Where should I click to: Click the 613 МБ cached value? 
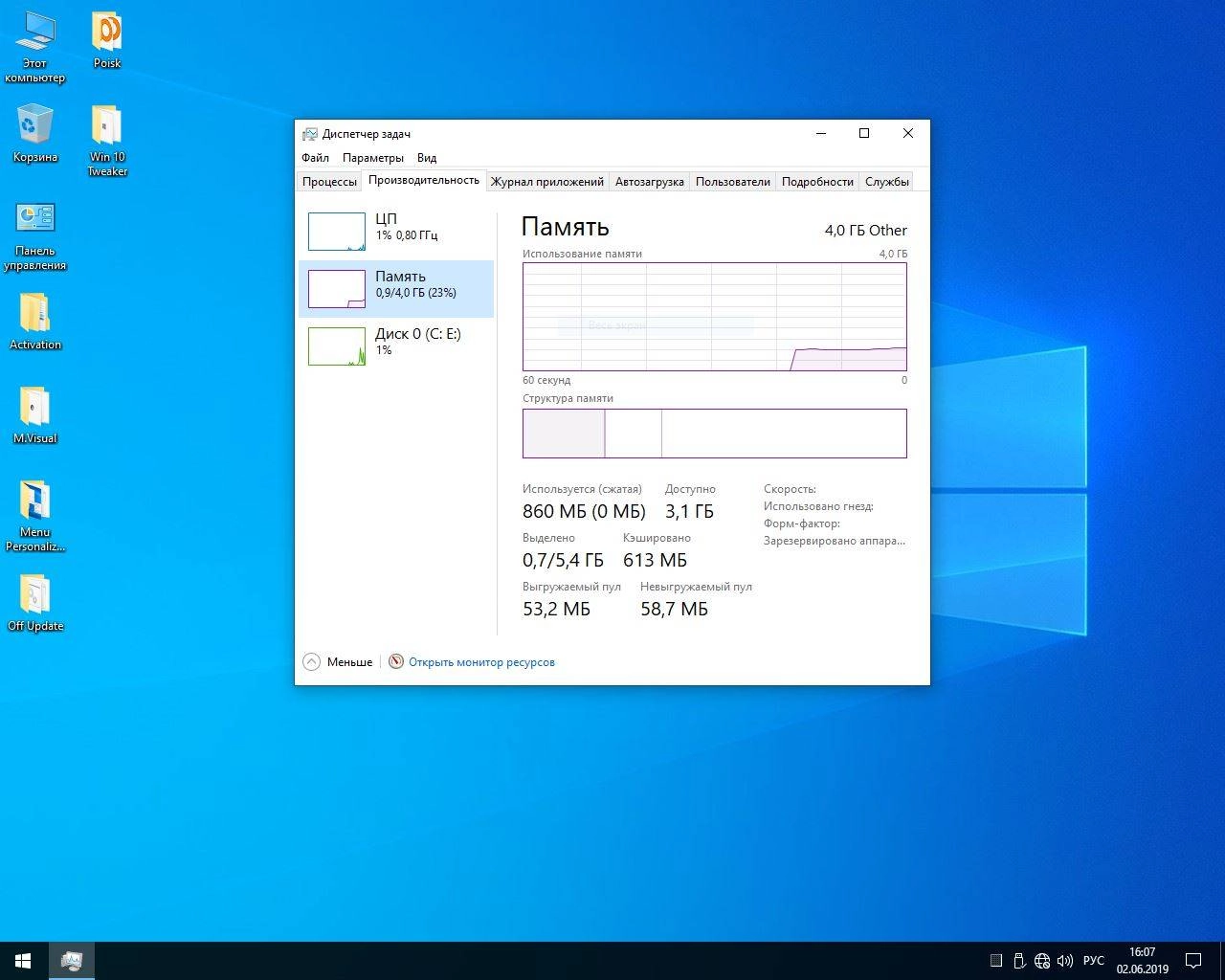coord(655,561)
